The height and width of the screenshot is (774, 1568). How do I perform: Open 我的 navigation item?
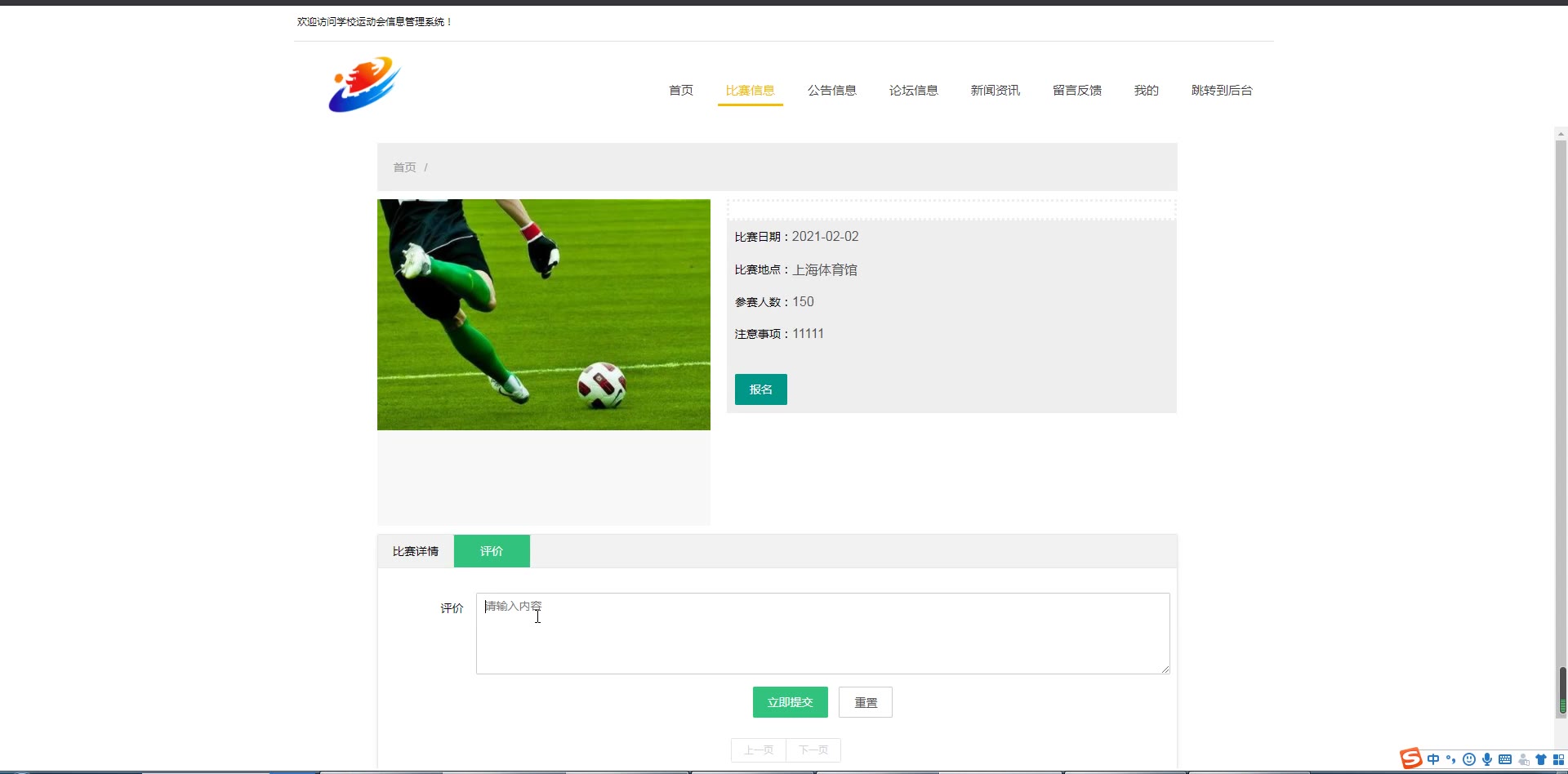click(x=1146, y=90)
